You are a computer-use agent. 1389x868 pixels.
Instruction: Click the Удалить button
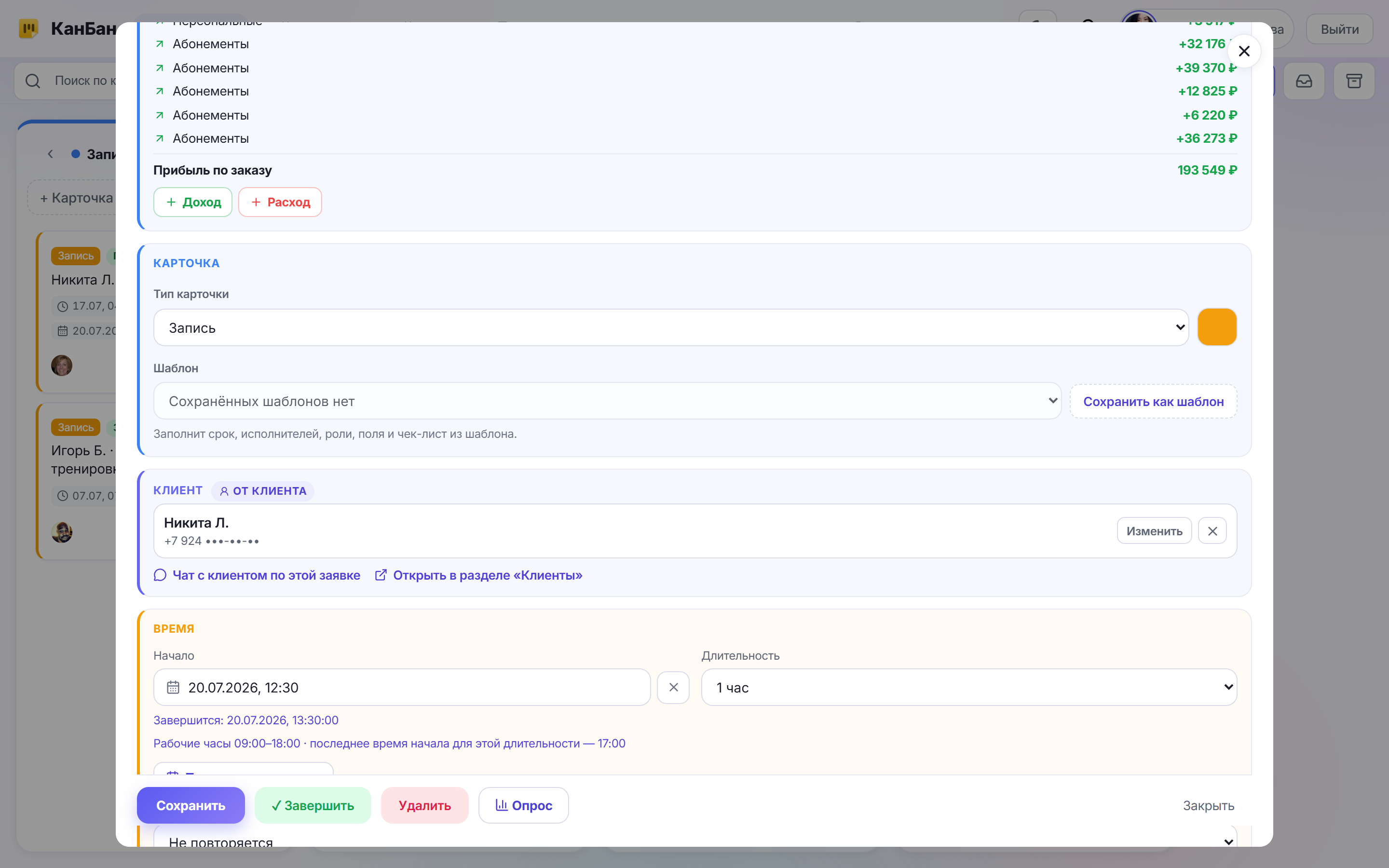coord(425,805)
